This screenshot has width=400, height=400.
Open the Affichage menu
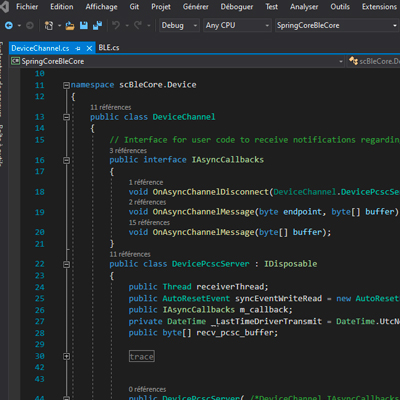coord(101,7)
